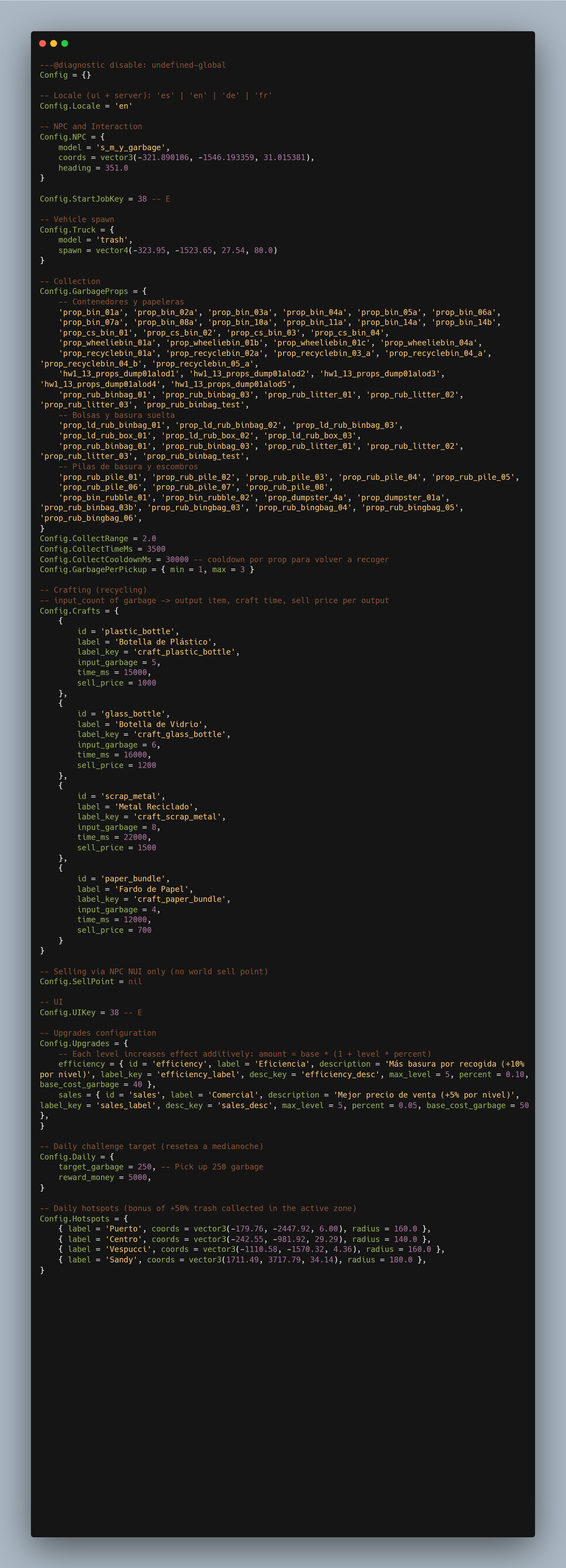Click the 'heading = 351.0' line
This screenshot has width=566, height=1568.
click(x=93, y=168)
